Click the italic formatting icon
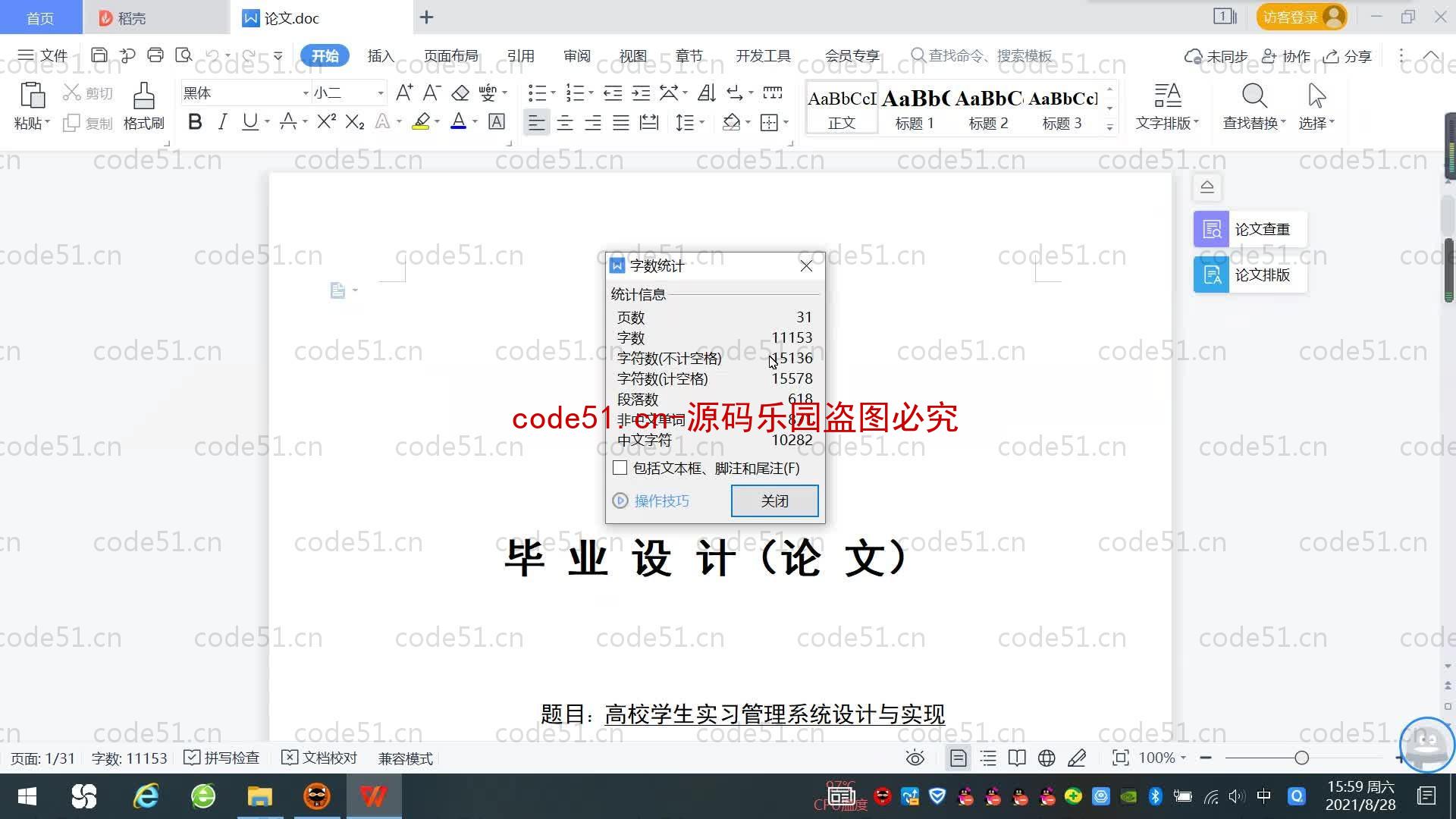Image resolution: width=1456 pixels, height=819 pixels. click(221, 123)
